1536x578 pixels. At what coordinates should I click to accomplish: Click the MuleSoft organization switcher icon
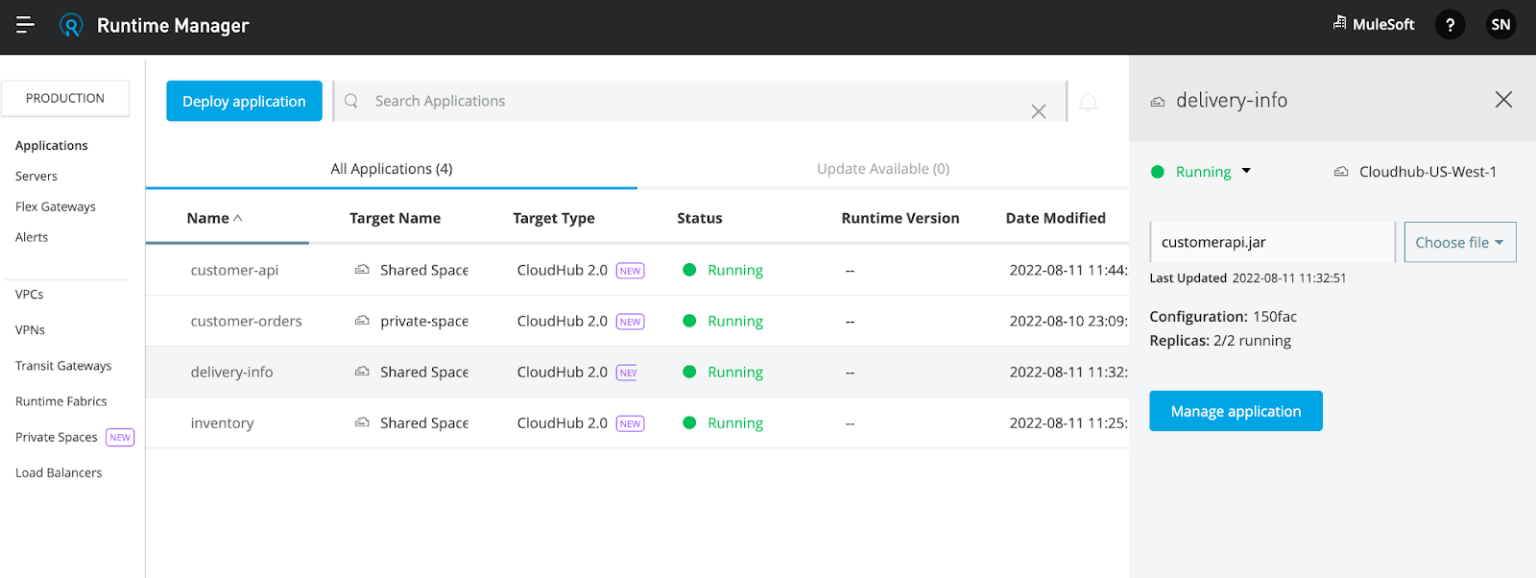click(x=1339, y=22)
